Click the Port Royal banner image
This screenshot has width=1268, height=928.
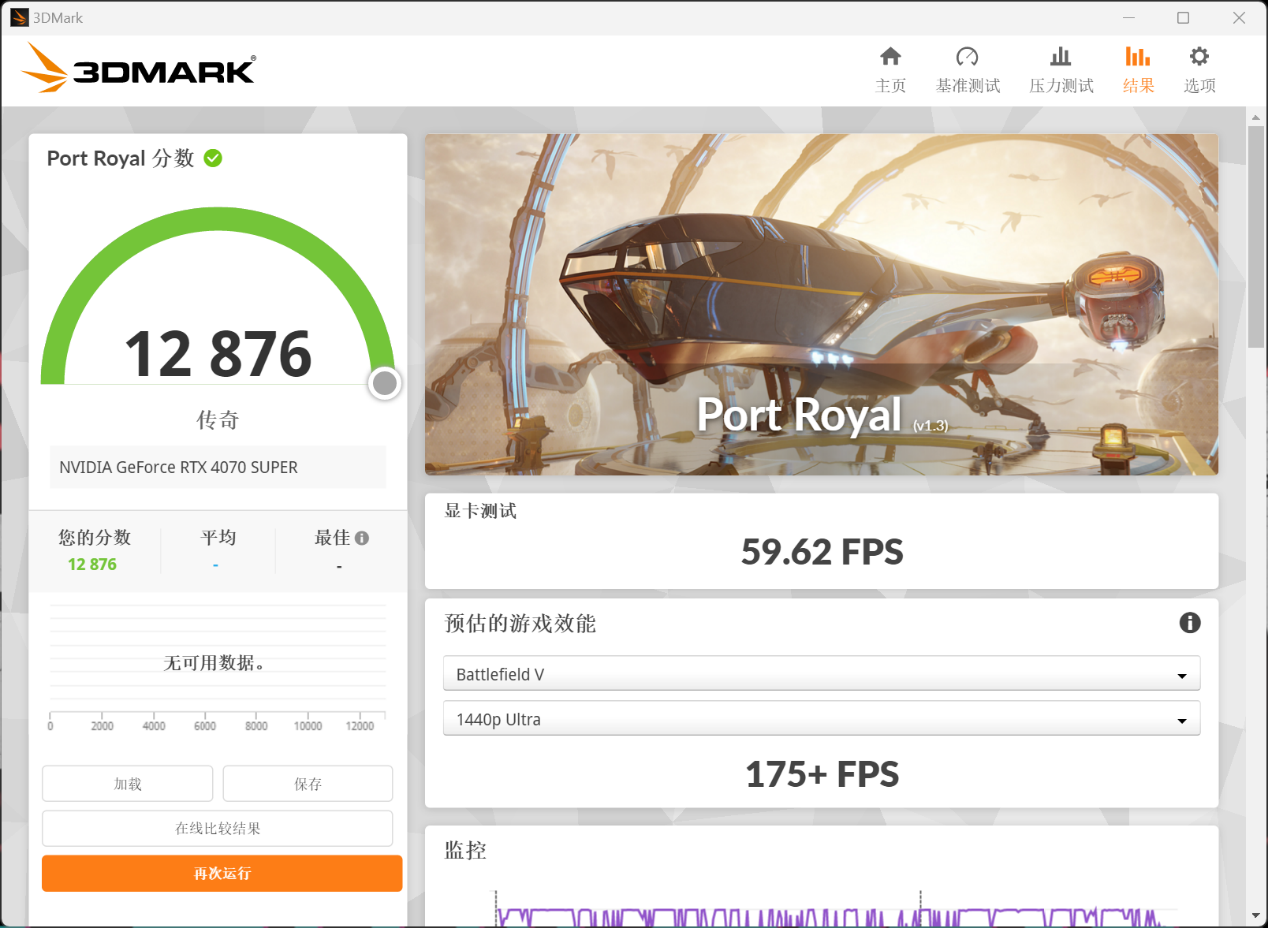tap(821, 304)
